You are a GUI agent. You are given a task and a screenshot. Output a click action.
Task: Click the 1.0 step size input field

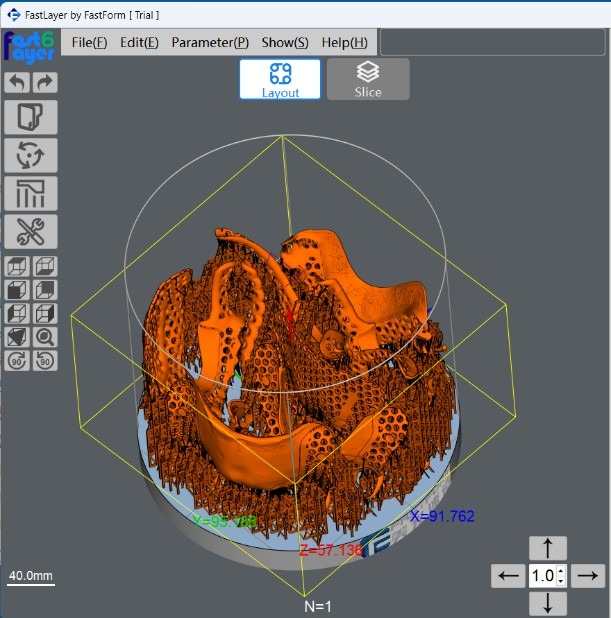point(541,576)
